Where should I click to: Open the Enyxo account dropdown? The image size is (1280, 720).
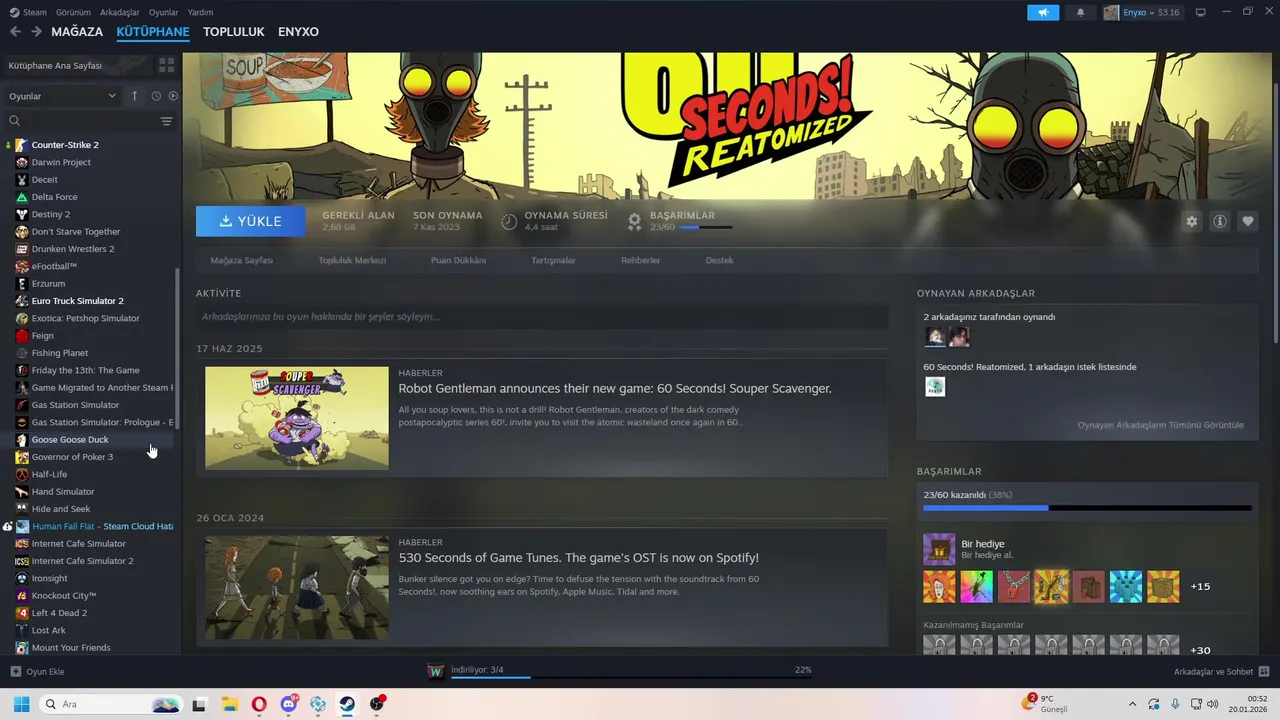(1141, 12)
